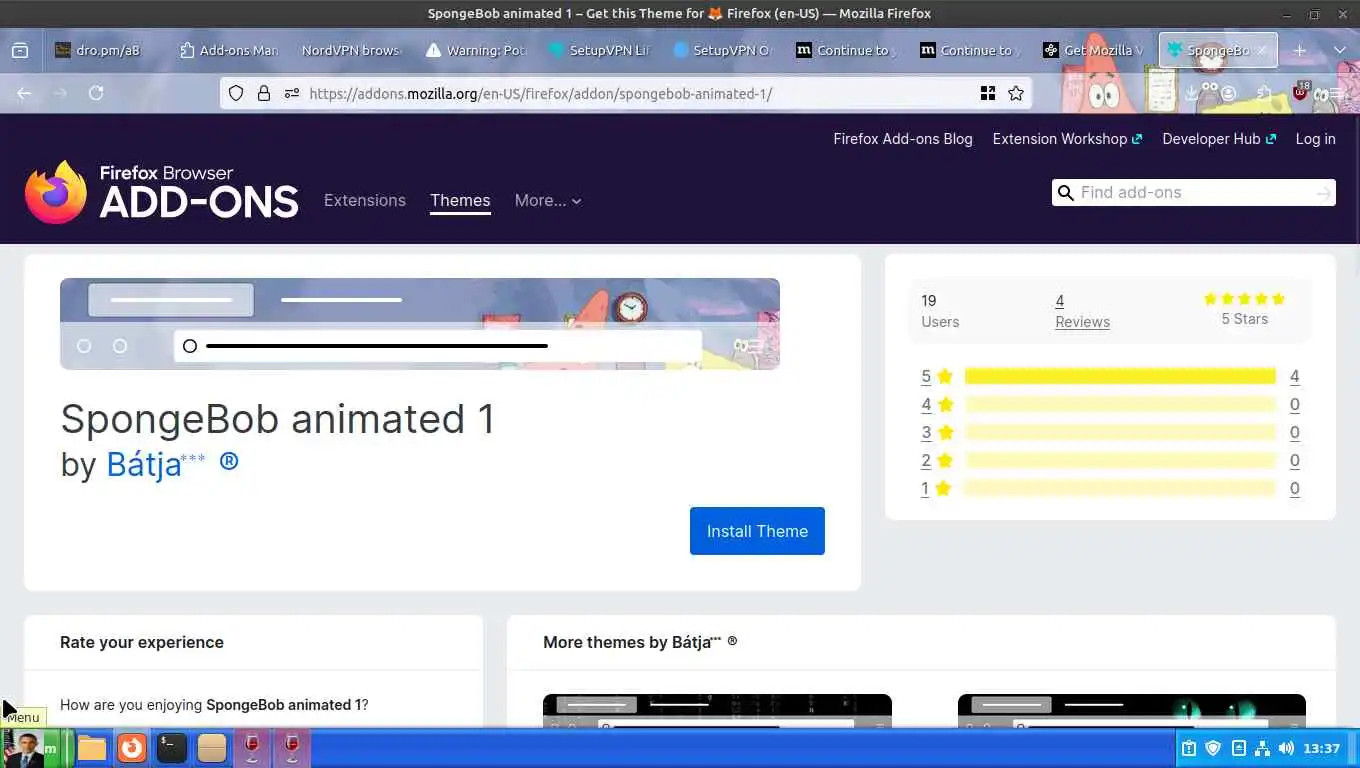Click the SpongeBob theme preview image
Viewport: 1360px width, 768px height.
click(x=420, y=324)
